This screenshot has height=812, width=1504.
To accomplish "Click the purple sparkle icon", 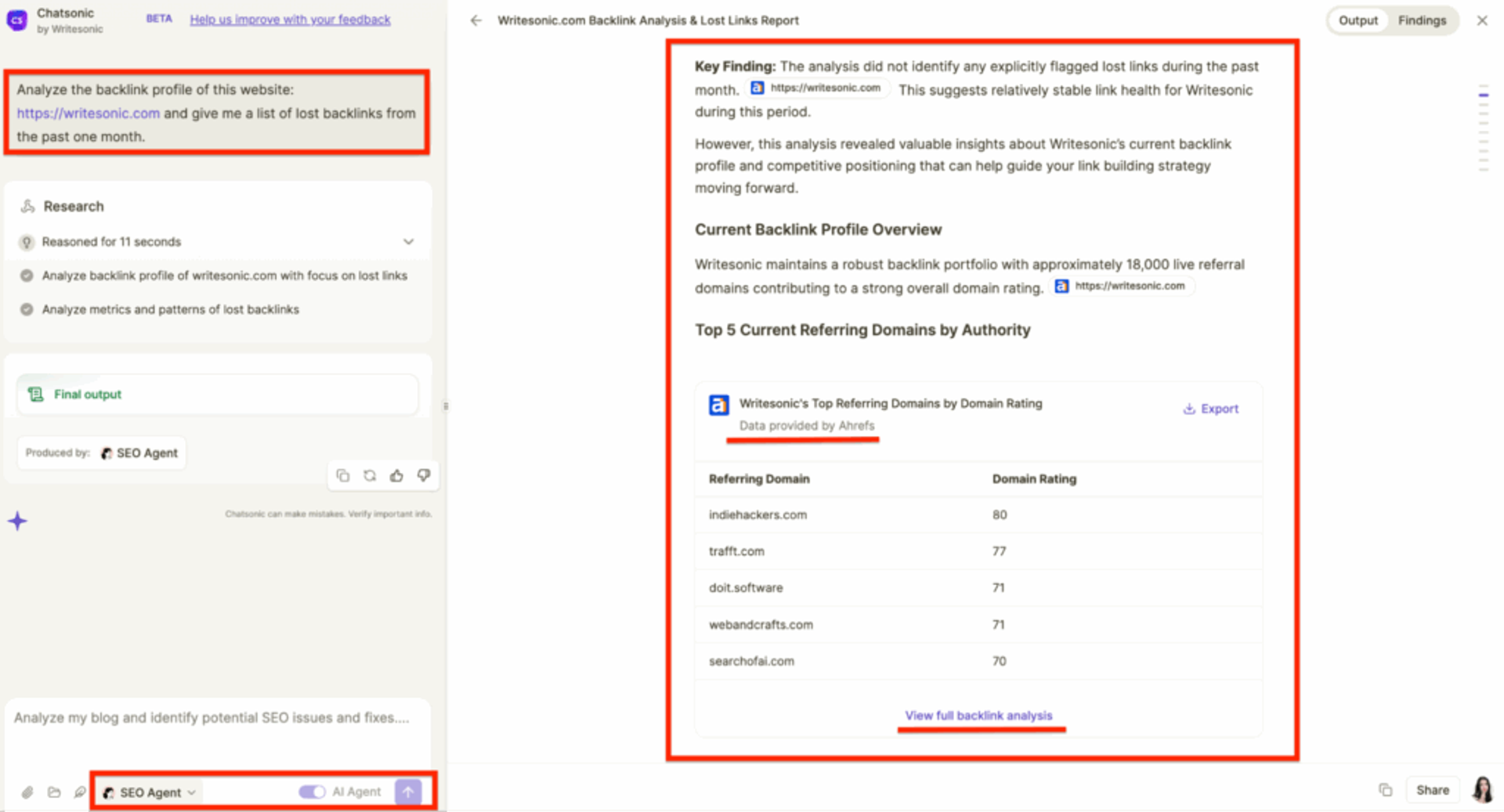I will click(17, 521).
